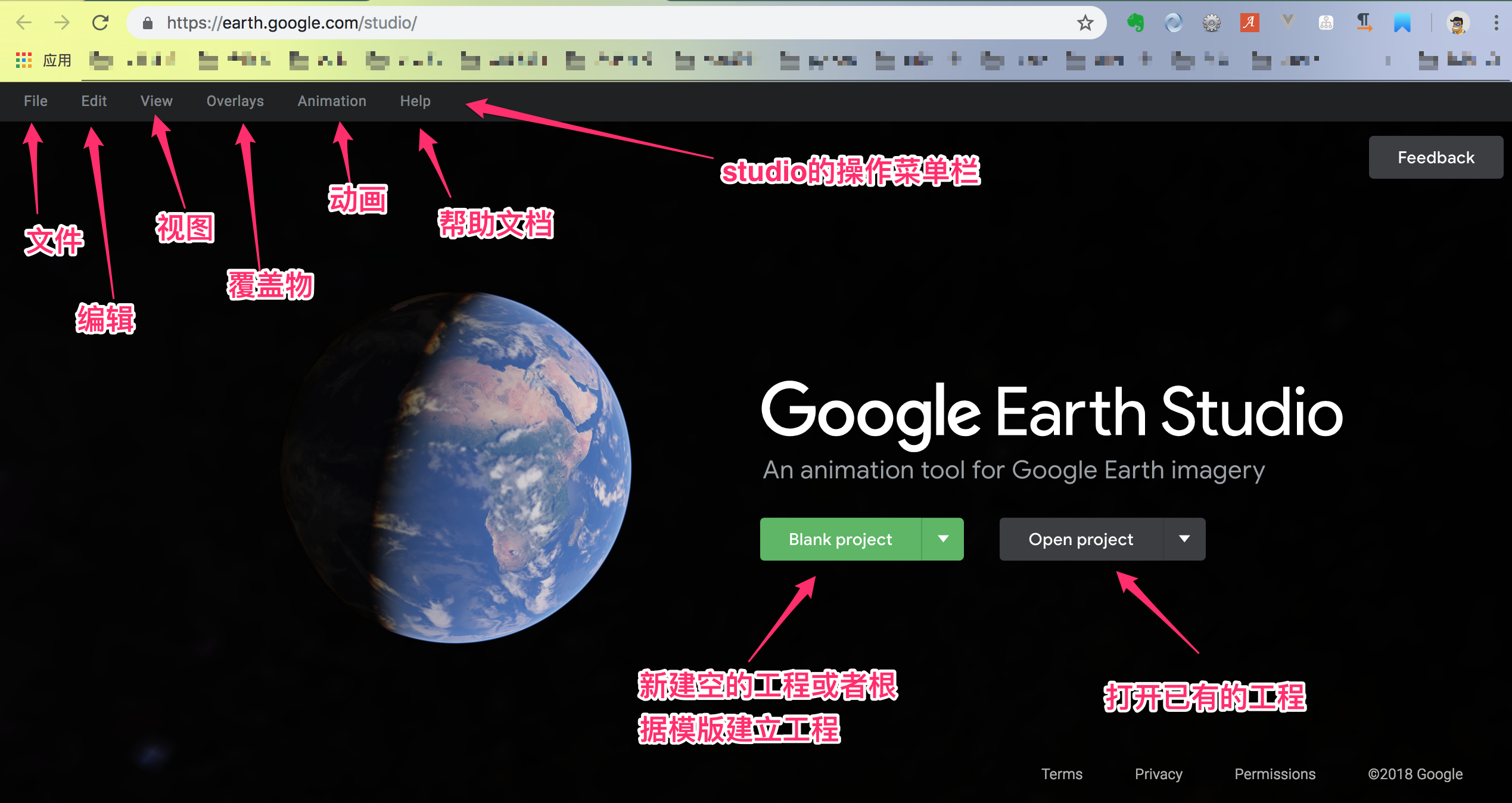Start a Blank project
This screenshot has height=803, width=1512.
[x=840, y=539]
